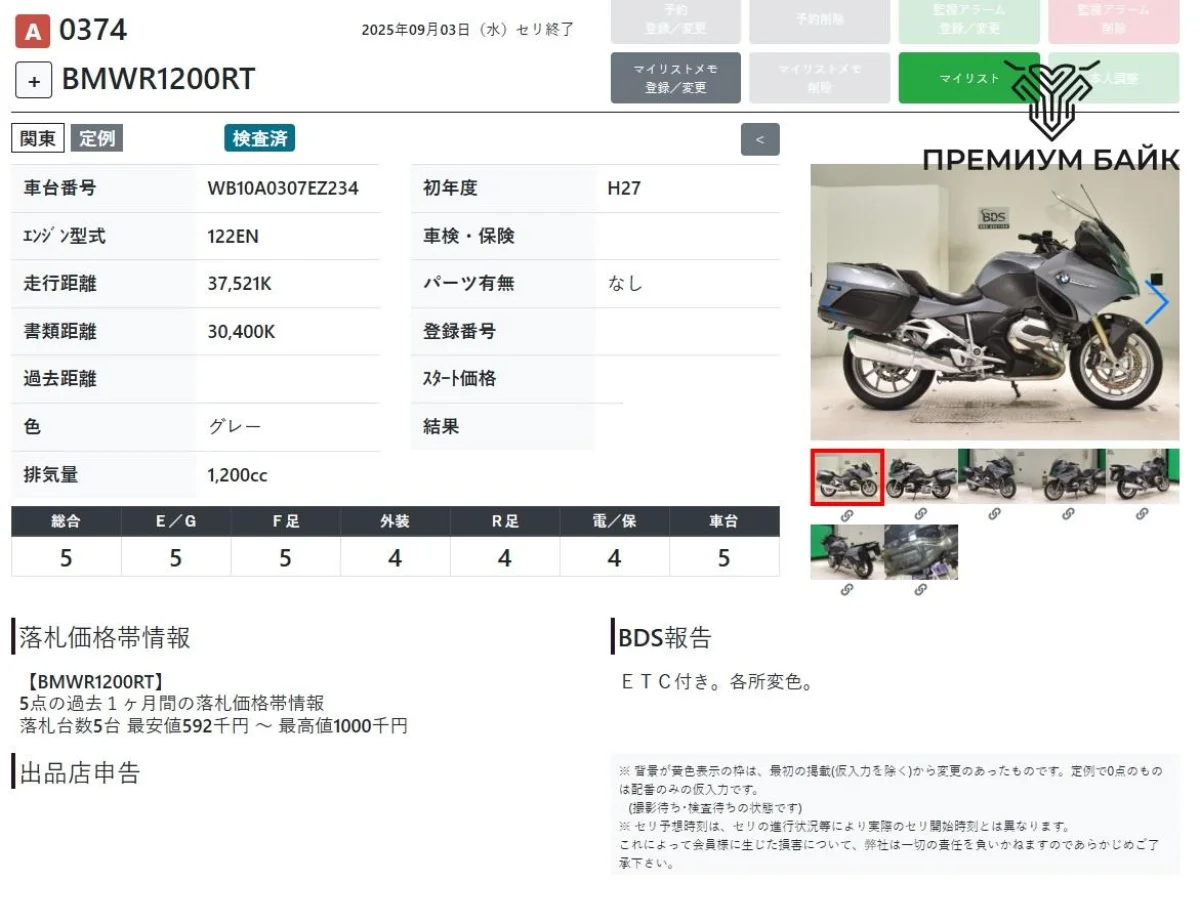Expand details with the plus button beside BMWR1200RT
The width and height of the screenshot is (1200, 924).
pyautogui.click(x=33, y=81)
